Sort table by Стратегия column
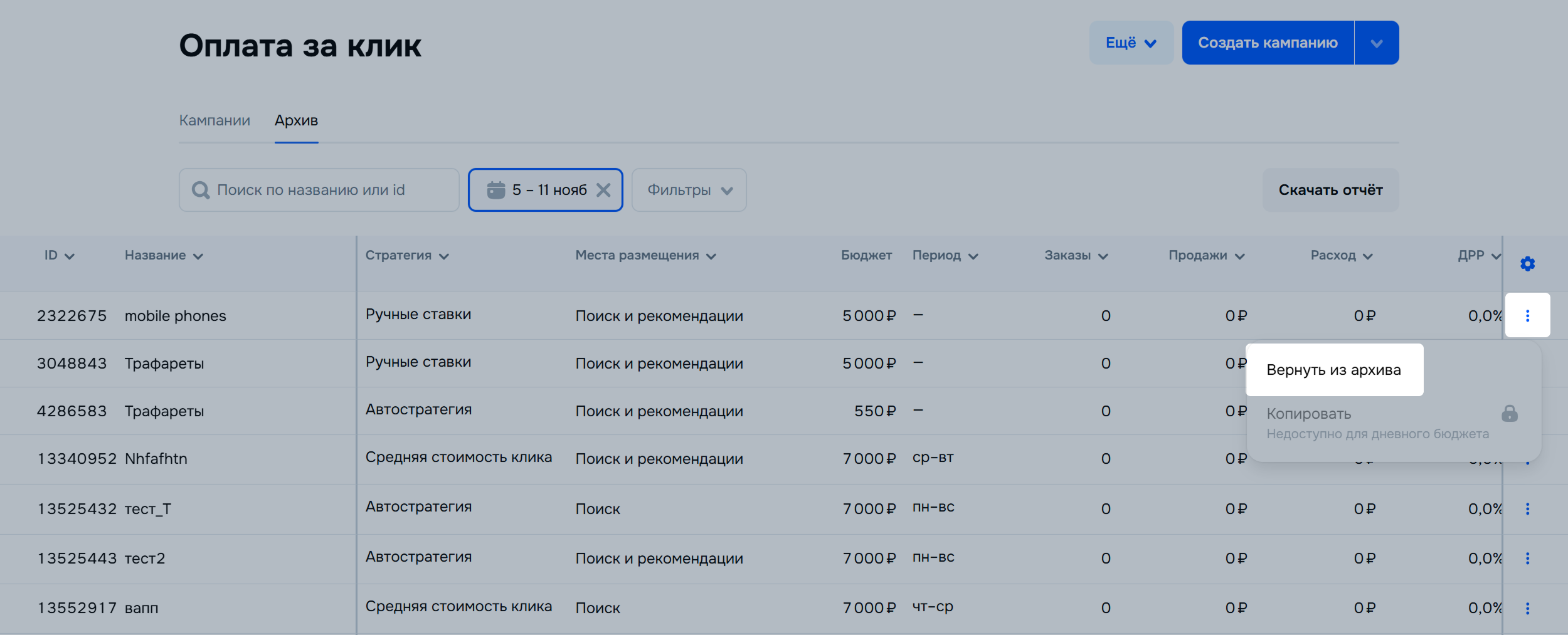 pos(406,256)
